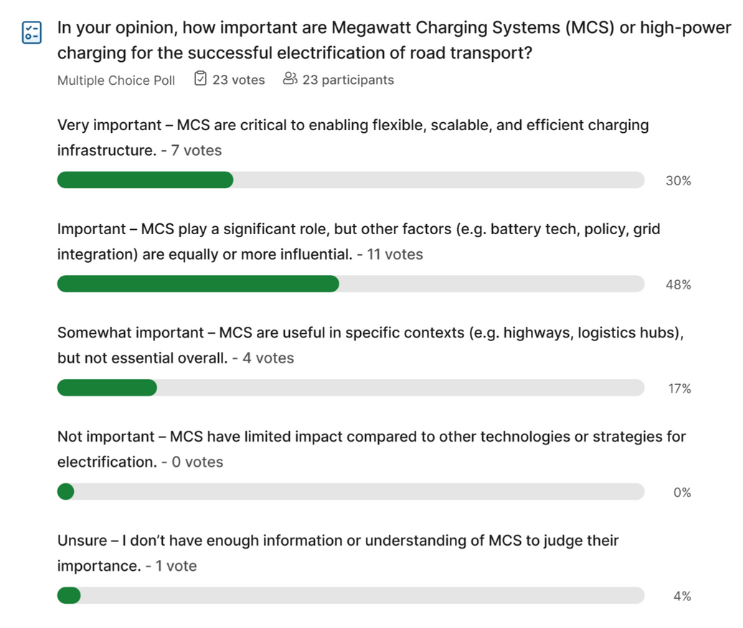Click the 23 participants label
The image size is (743, 628).
[348, 80]
